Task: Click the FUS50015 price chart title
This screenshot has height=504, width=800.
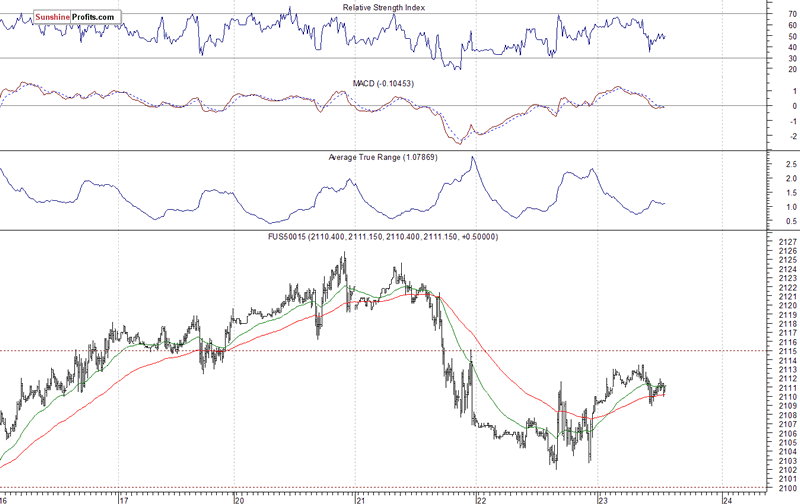Action: tap(383, 237)
